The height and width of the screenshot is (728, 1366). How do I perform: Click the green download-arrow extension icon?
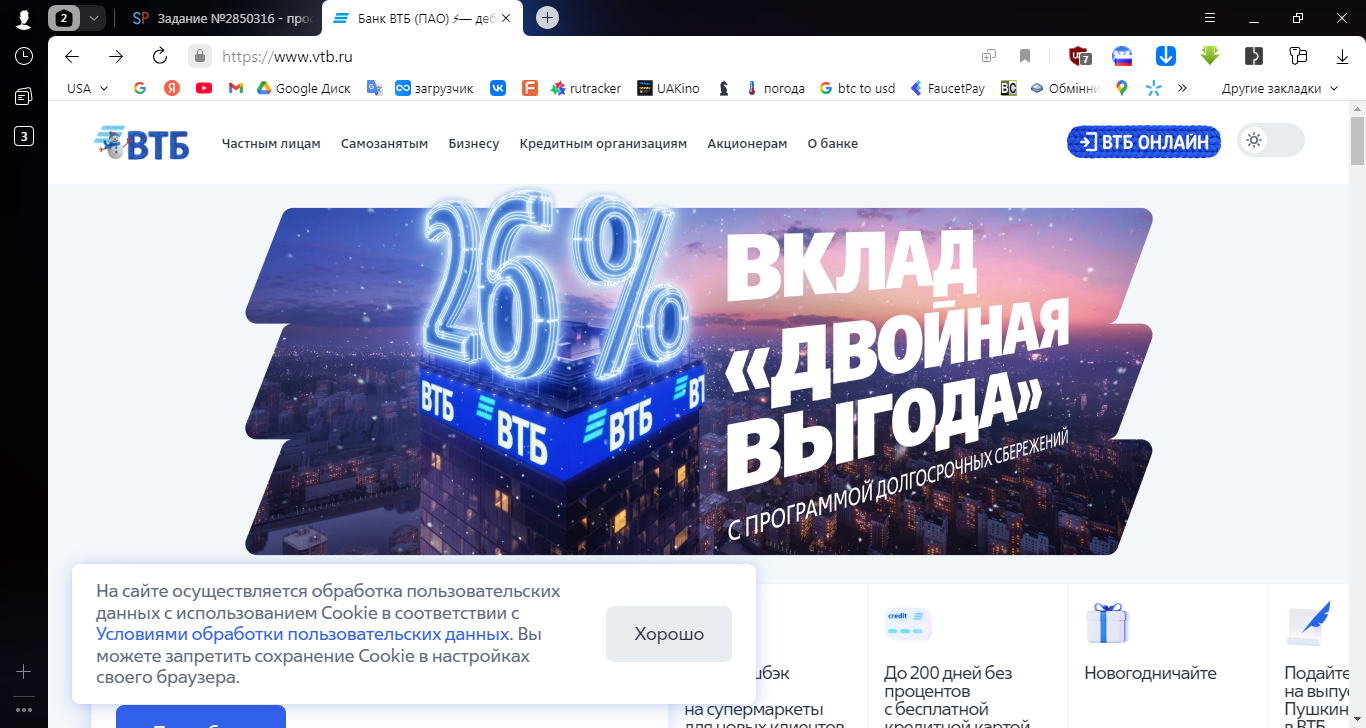click(x=1210, y=56)
